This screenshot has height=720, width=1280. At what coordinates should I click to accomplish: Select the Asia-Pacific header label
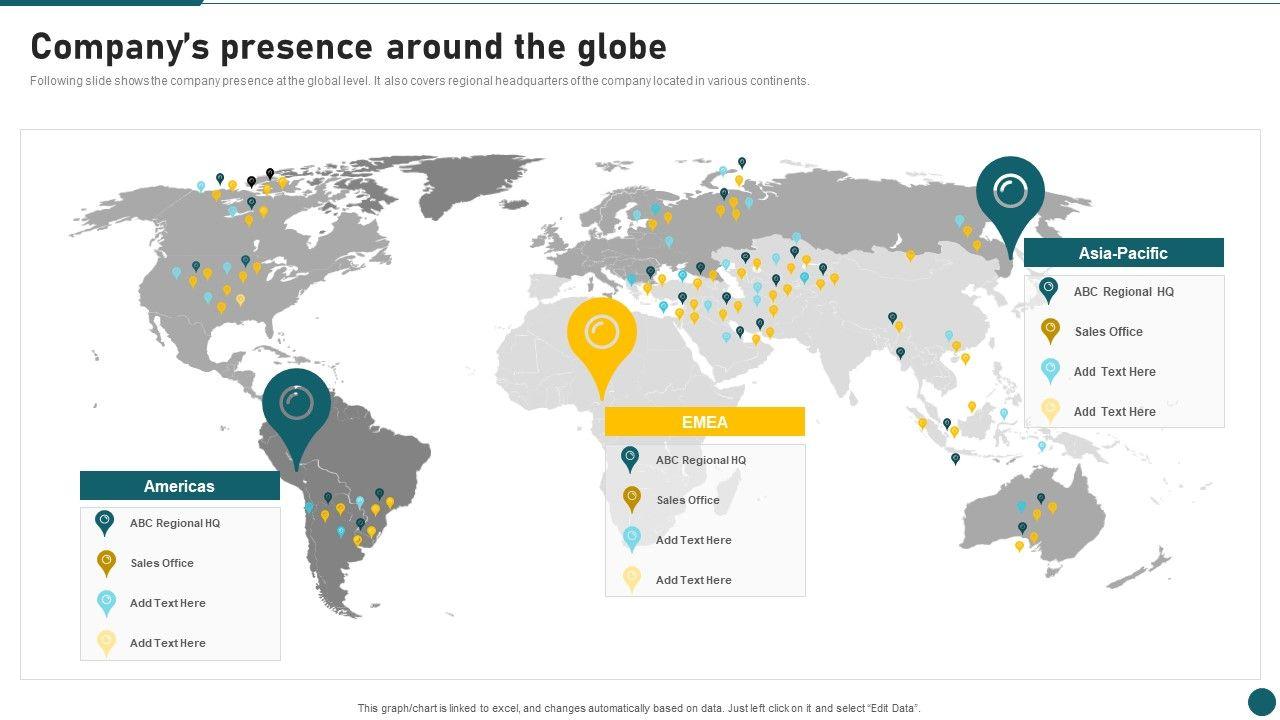tap(1123, 253)
